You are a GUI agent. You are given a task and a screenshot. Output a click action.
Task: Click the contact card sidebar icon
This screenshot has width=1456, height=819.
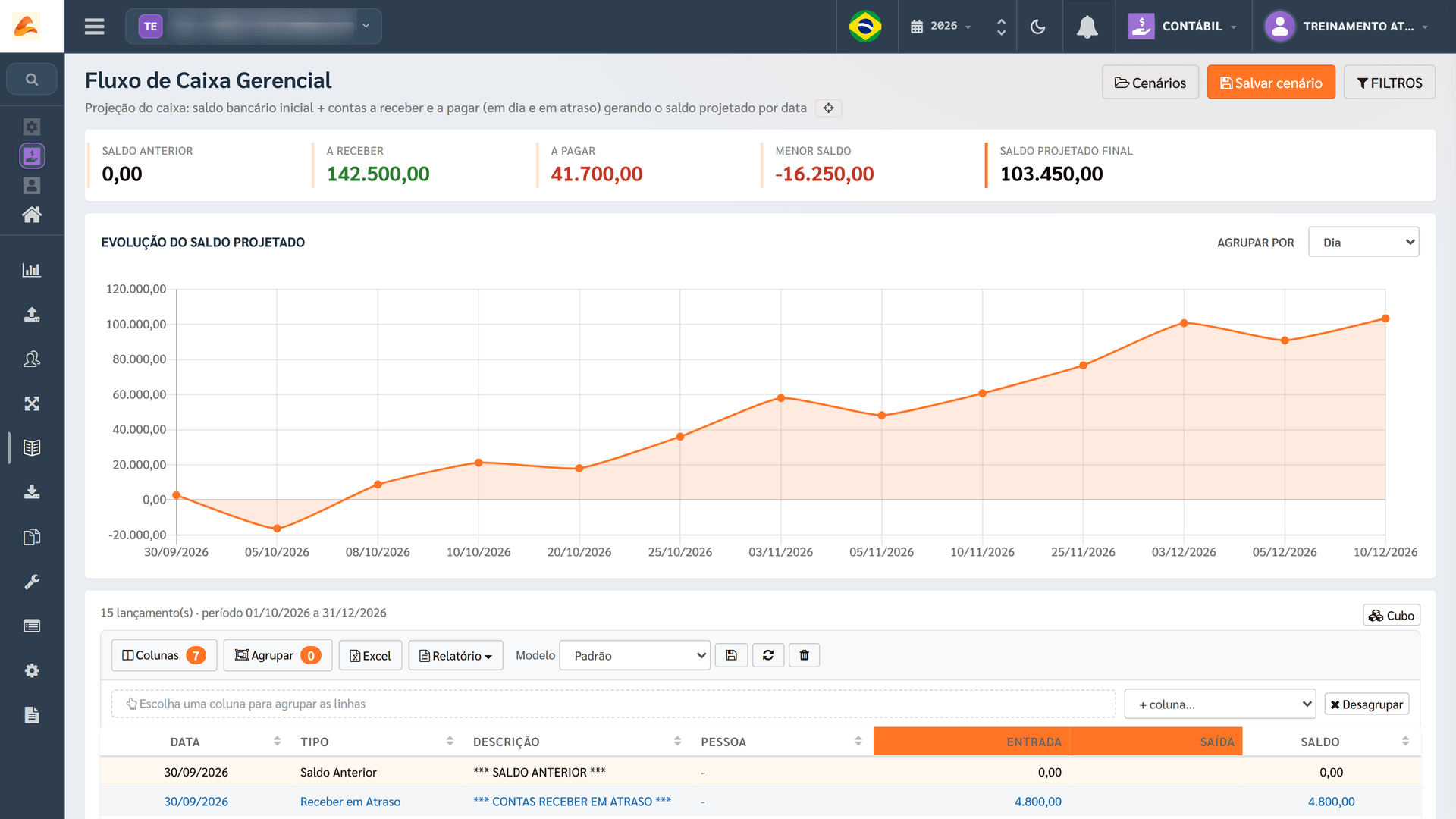tap(32, 185)
